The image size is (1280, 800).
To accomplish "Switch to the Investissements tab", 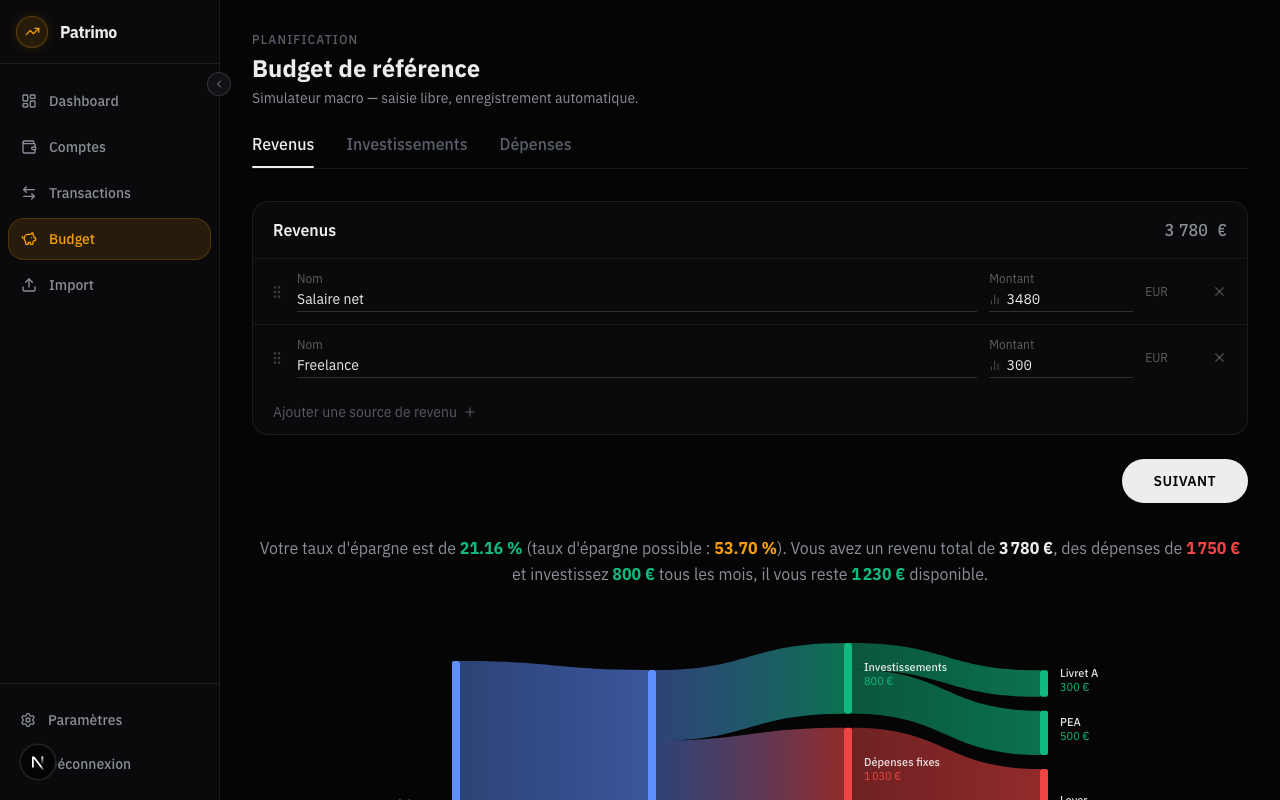I will point(407,144).
